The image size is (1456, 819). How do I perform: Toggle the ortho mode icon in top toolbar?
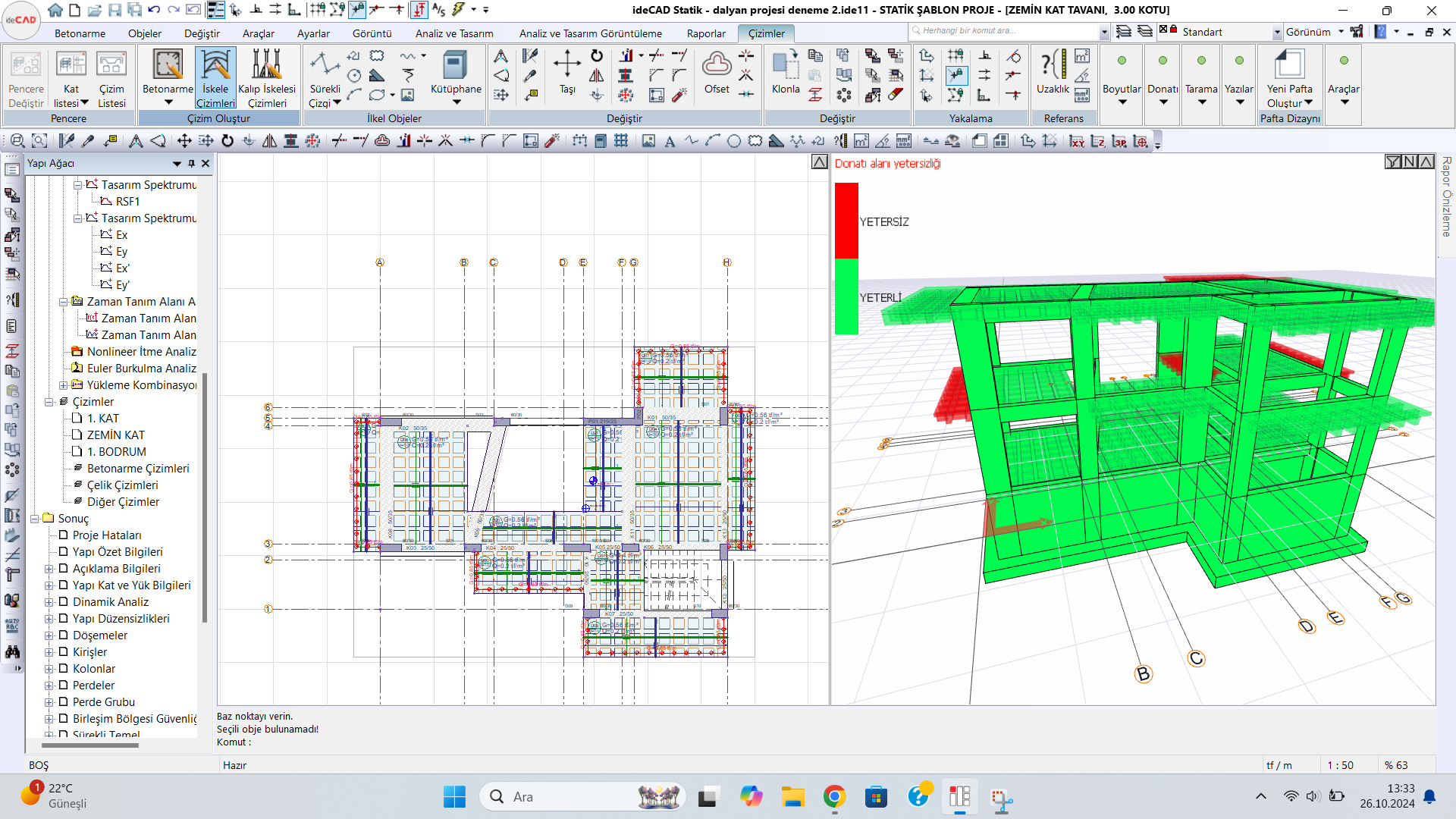[293, 10]
